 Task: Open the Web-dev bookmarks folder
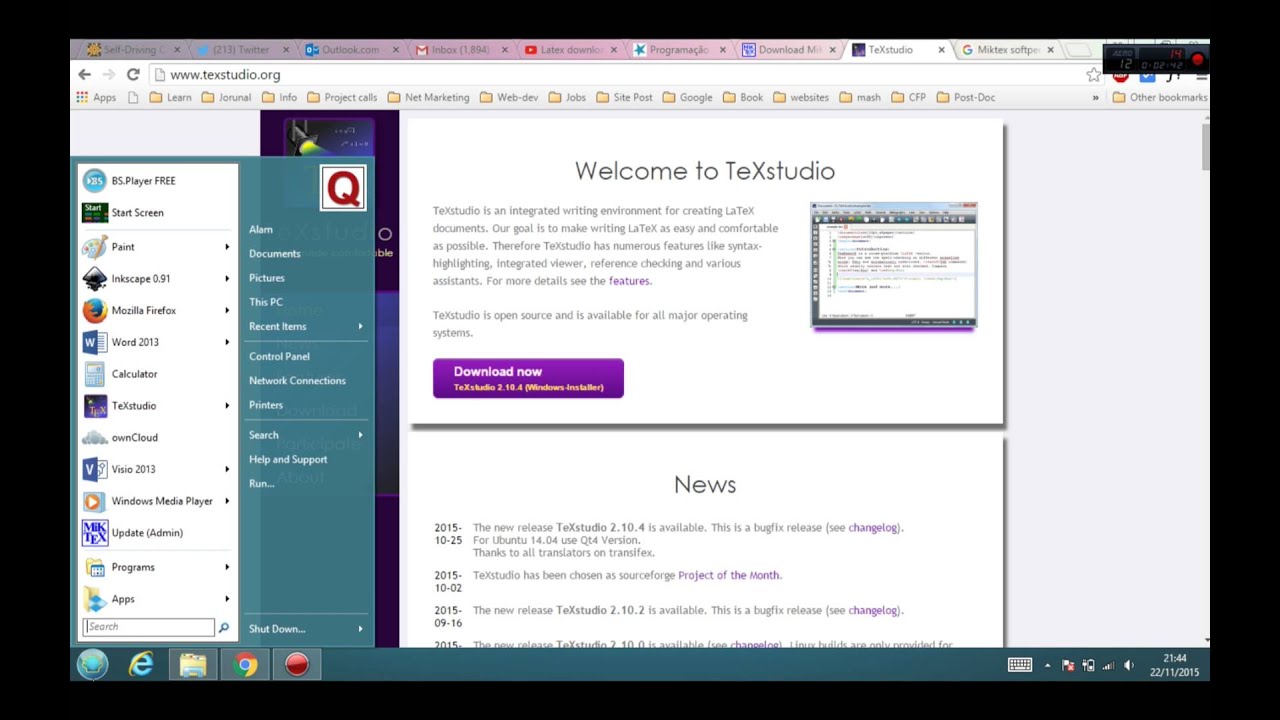click(x=509, y=98)
